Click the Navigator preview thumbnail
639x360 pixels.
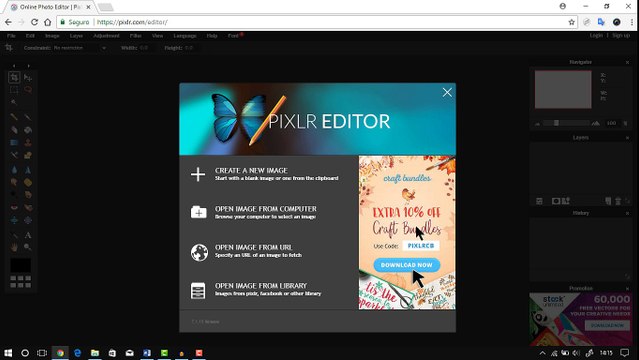pyautogui.click(x=563, y=89)
